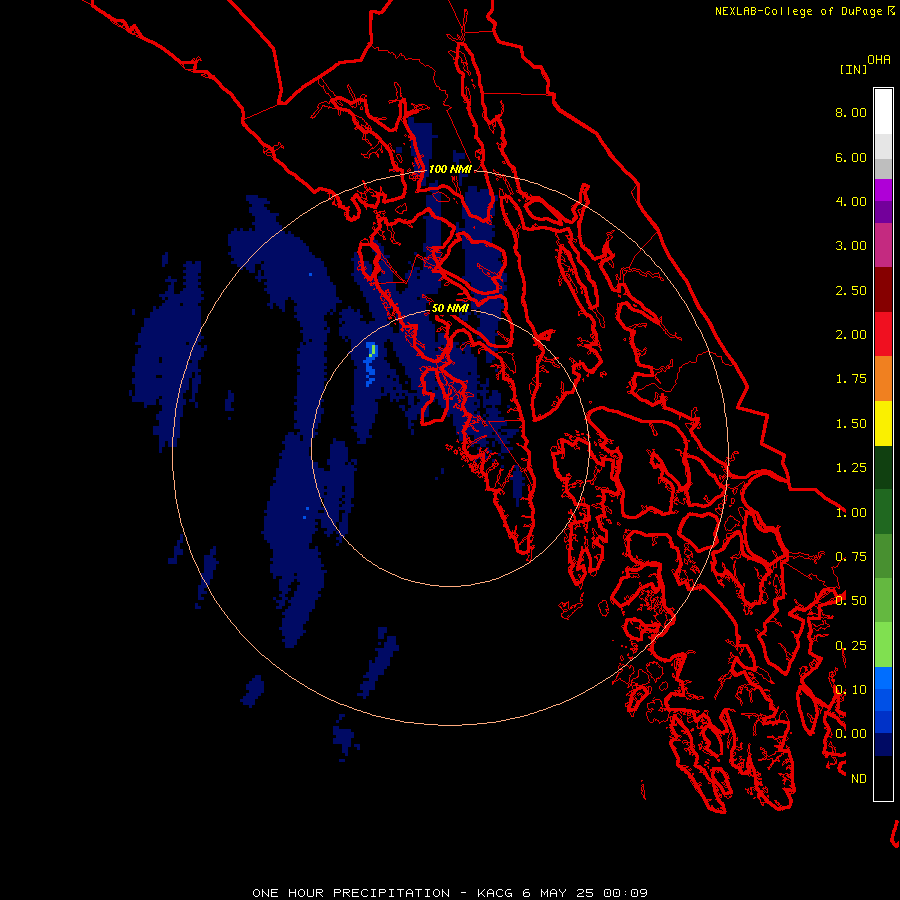Viewport: 900px width, 900px height.
Task: Click the OHA product label above the legend
Action: coord(879,59)
